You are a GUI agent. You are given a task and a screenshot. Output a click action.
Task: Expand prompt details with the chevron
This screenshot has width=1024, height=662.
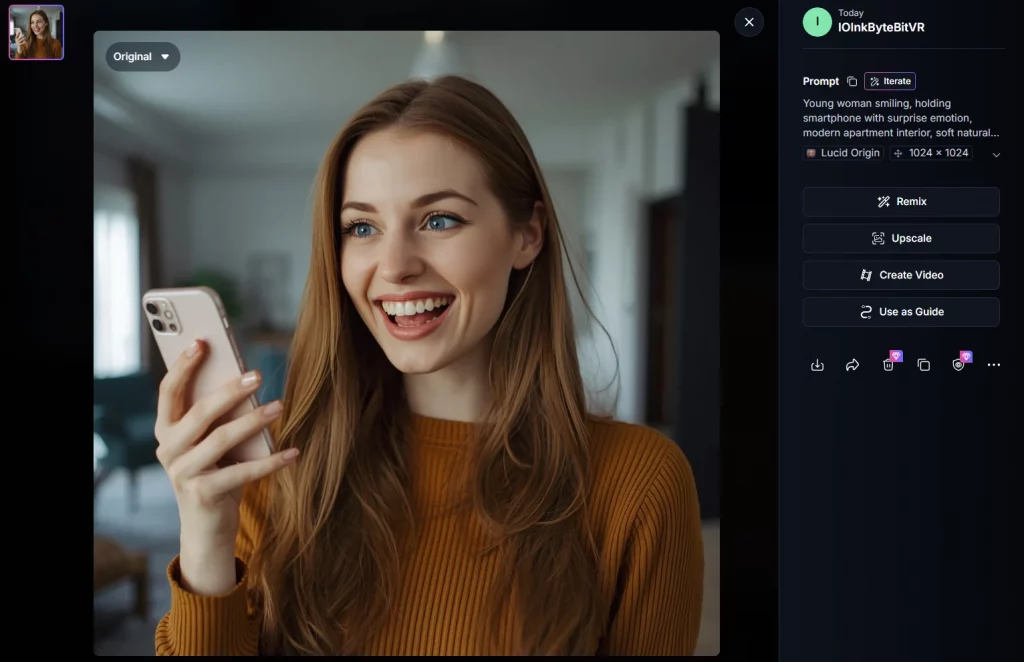point(996,154)
